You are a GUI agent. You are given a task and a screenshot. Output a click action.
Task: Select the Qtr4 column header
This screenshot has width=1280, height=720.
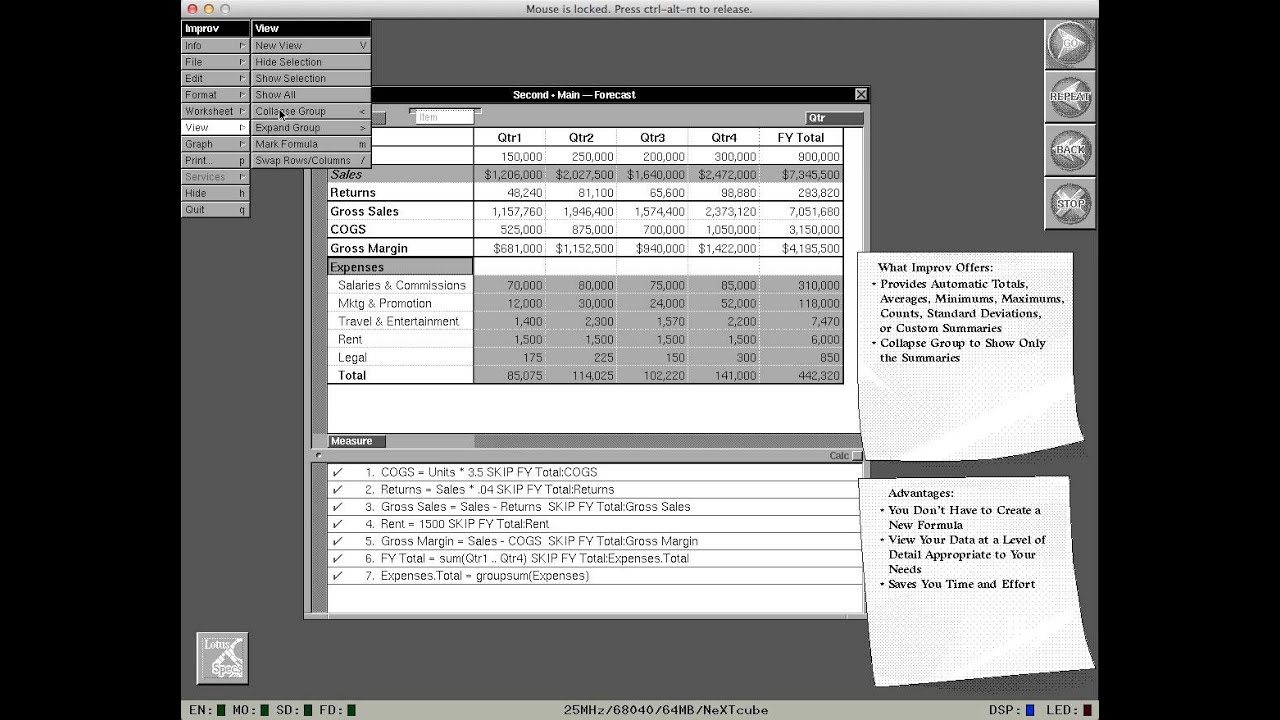pos(723,137)
